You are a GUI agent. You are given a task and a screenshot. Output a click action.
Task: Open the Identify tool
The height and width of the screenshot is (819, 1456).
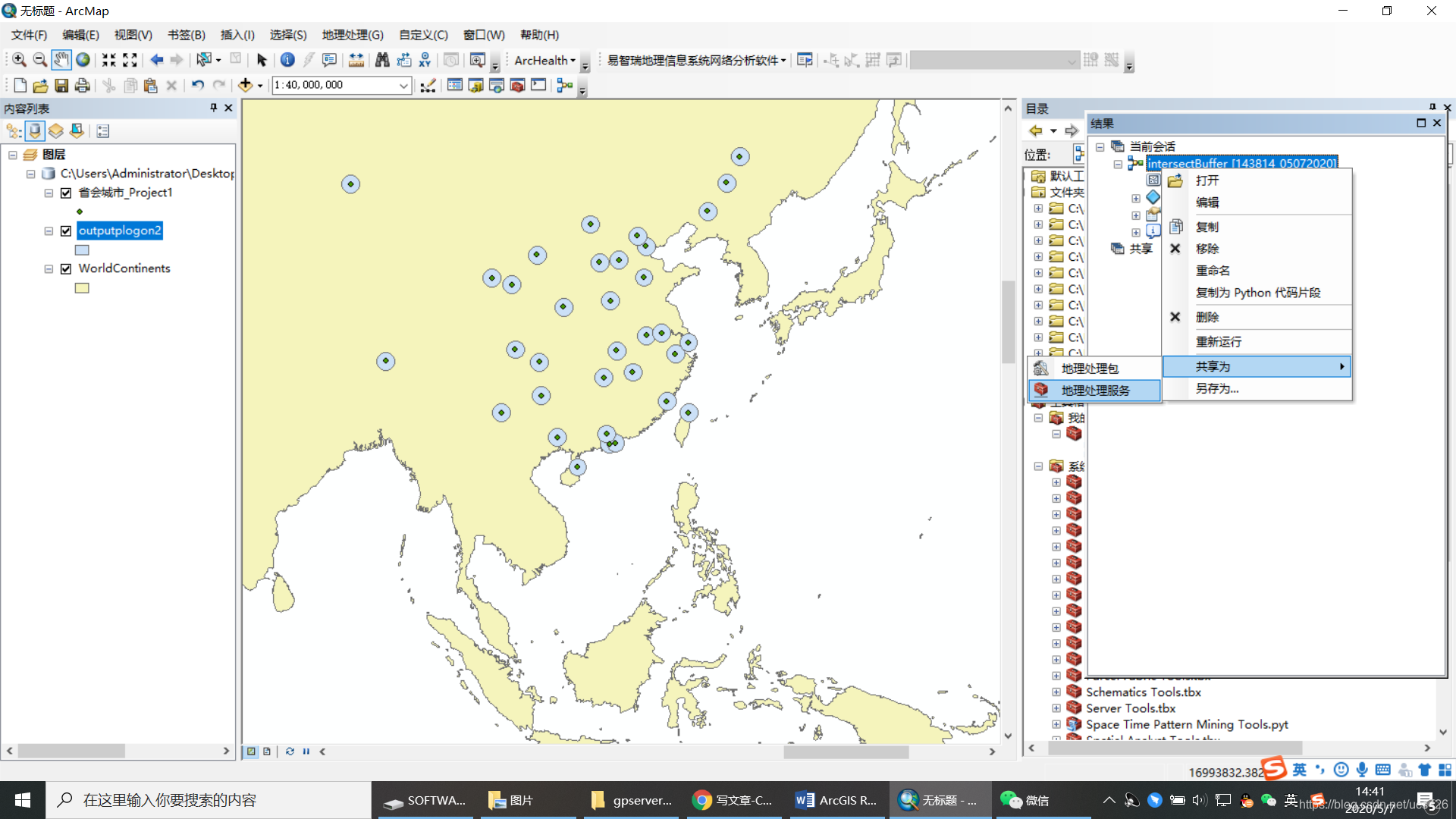click(287, 60)
